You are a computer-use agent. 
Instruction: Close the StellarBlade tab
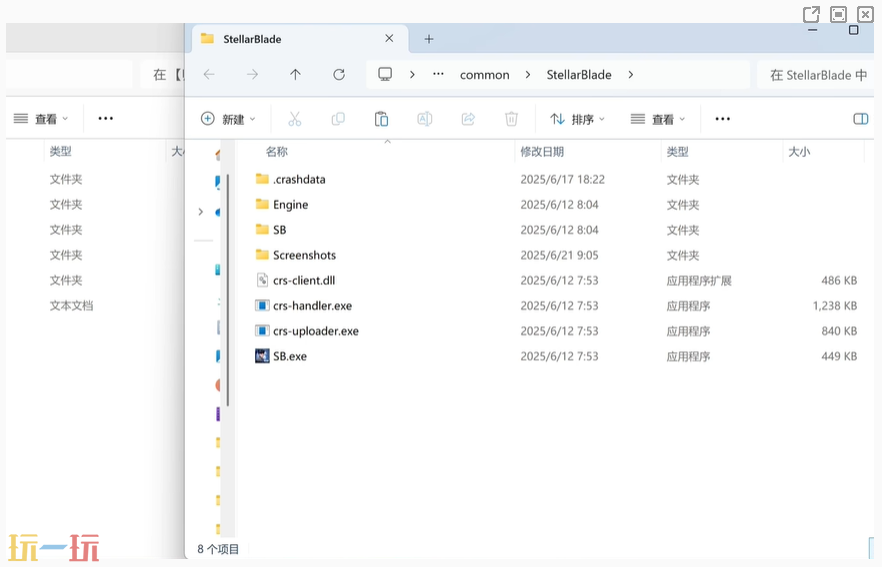point(389,38)
